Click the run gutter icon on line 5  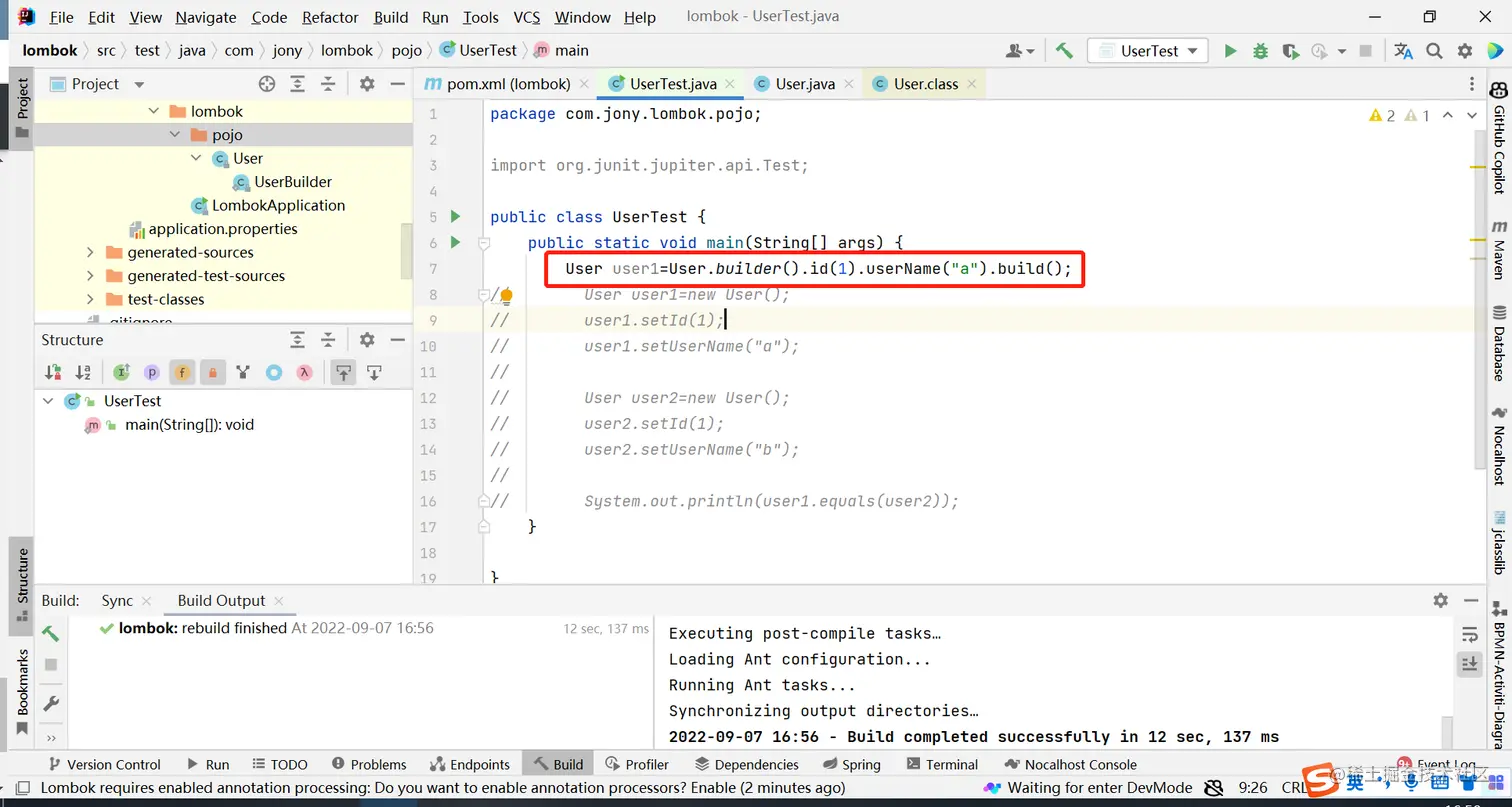pyautogui.click(x=455, y=216)
